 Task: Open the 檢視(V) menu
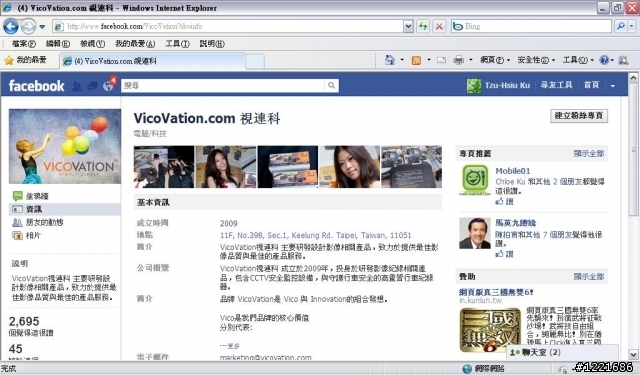(x=92, y=44)
